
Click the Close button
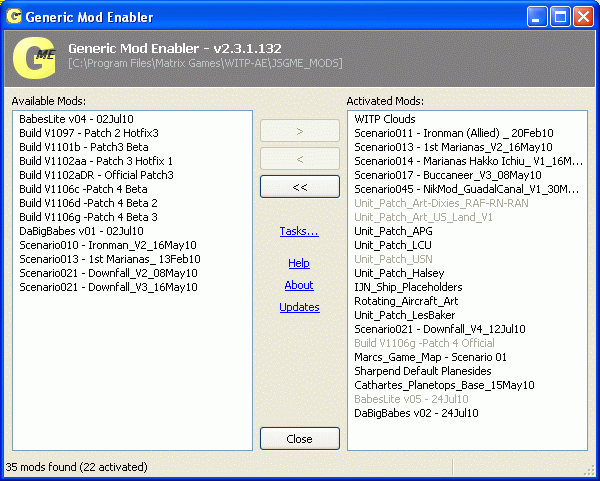point(300,439)
